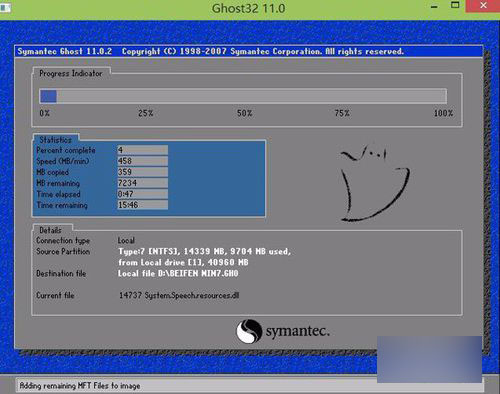
Task: Click the Details panel label
Action: pos(50,230)
